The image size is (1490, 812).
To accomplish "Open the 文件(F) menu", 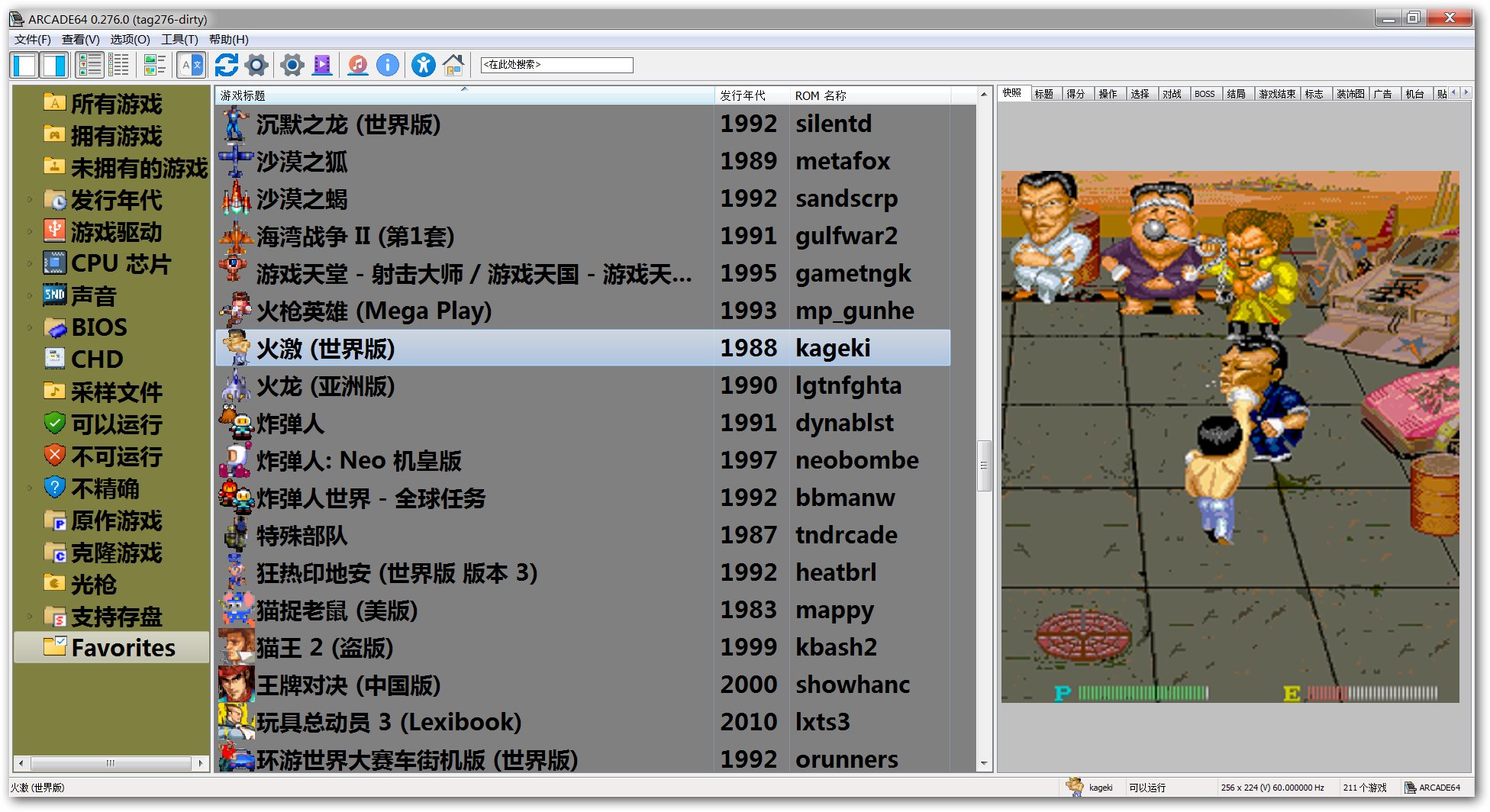I will pyautogui.click(x=33, y=40).
